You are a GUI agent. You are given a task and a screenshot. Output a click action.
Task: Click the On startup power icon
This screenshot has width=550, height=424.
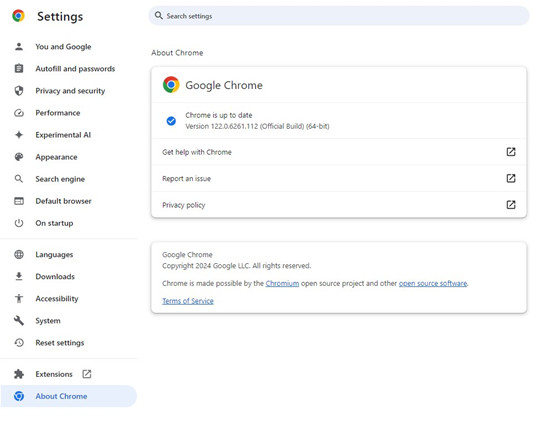pos(19,223)
